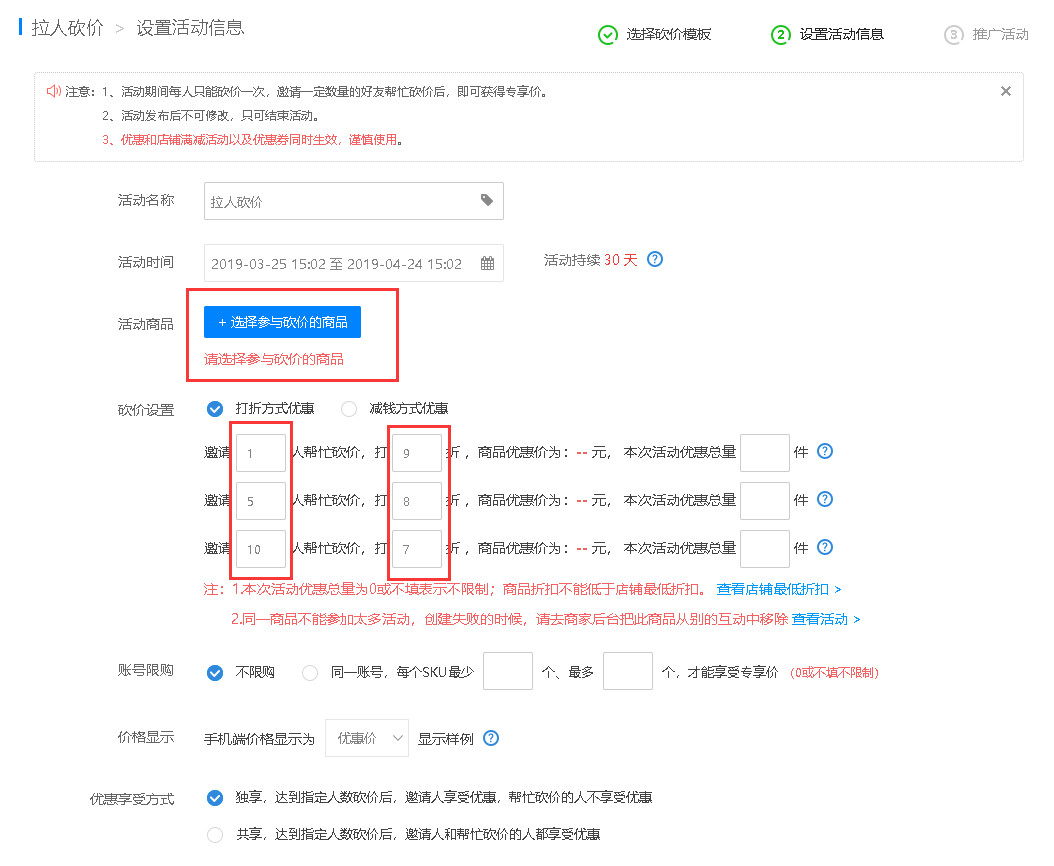1054x866 pixels.
Task: Click help icon on the third discount row
Action: click(825, 547)
